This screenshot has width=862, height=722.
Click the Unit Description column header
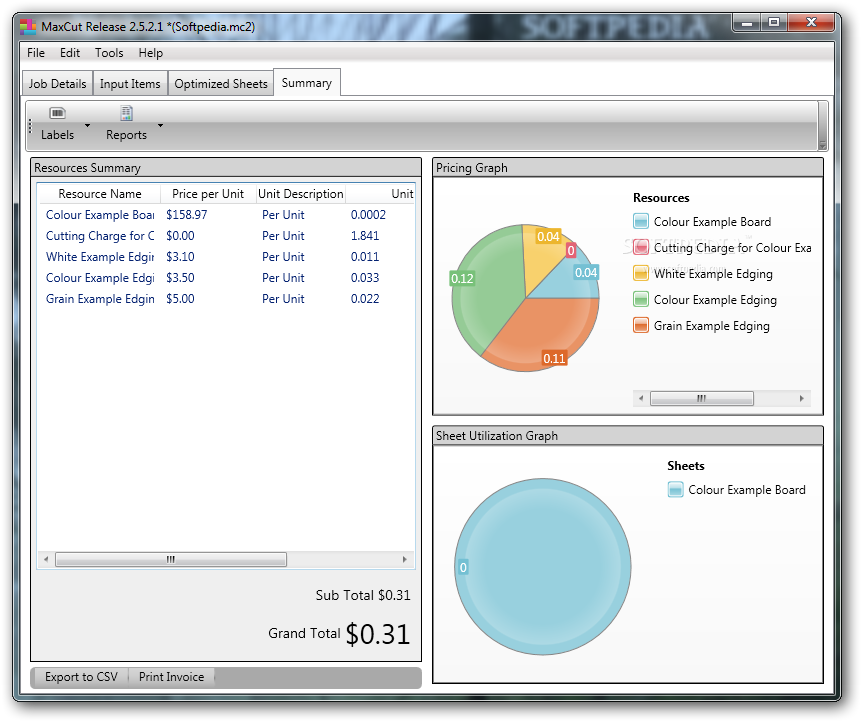click(x=301, y=194)
